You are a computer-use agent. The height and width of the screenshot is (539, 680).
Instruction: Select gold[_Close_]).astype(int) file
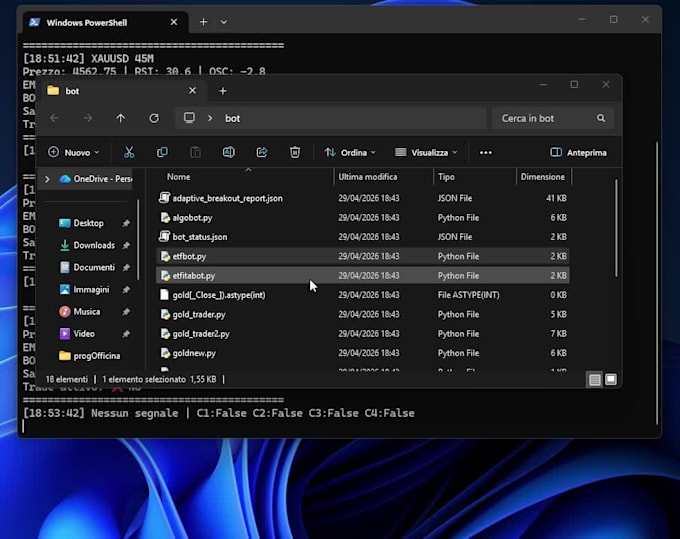point(363,295)
